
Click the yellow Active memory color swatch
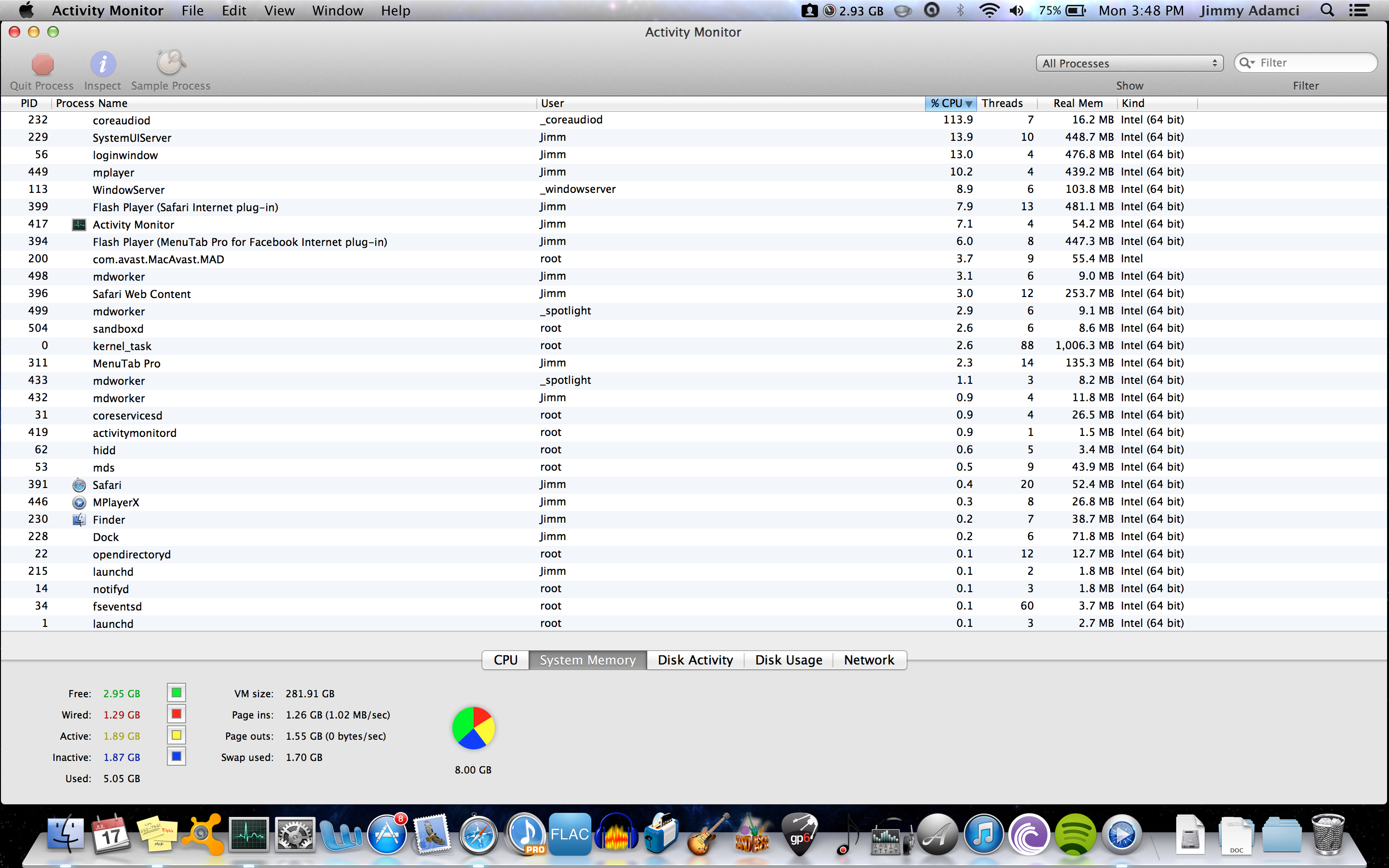176,735
